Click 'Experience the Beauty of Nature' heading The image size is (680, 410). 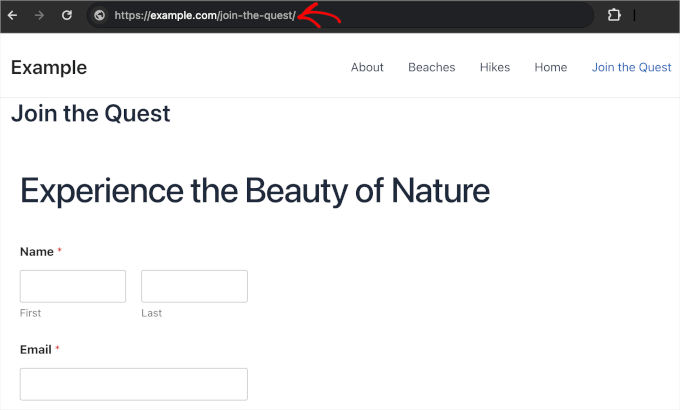(255, 191)
